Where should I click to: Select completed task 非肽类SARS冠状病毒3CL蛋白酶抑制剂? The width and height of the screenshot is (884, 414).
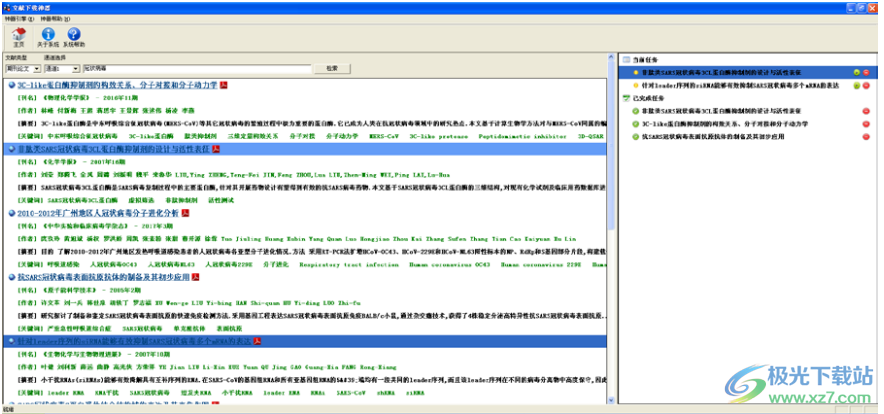coord(722,111)
